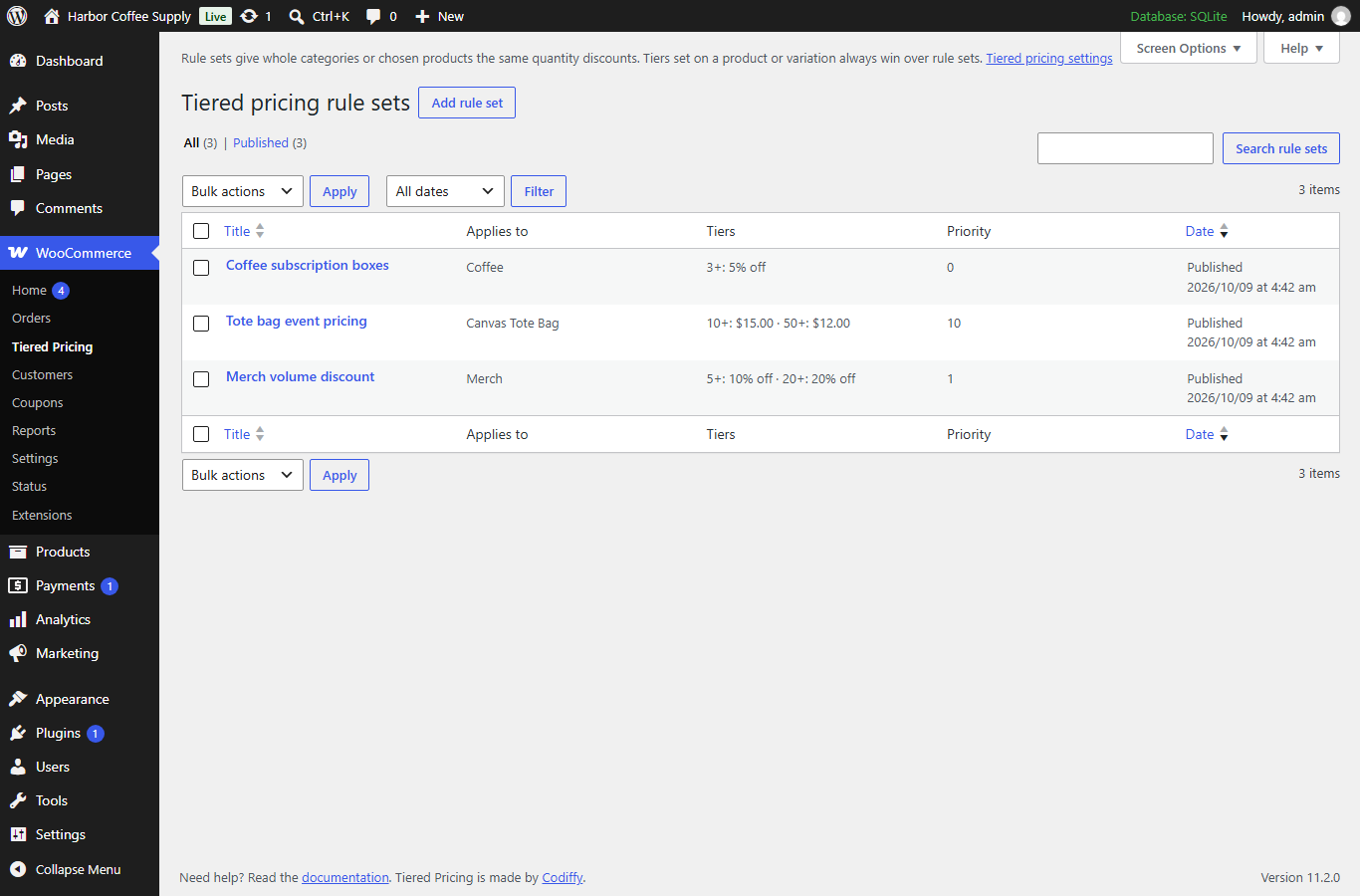The image size is (1360, 896).
Task: Click the Dashboard gauge icon
Action: tap(18, 61)
